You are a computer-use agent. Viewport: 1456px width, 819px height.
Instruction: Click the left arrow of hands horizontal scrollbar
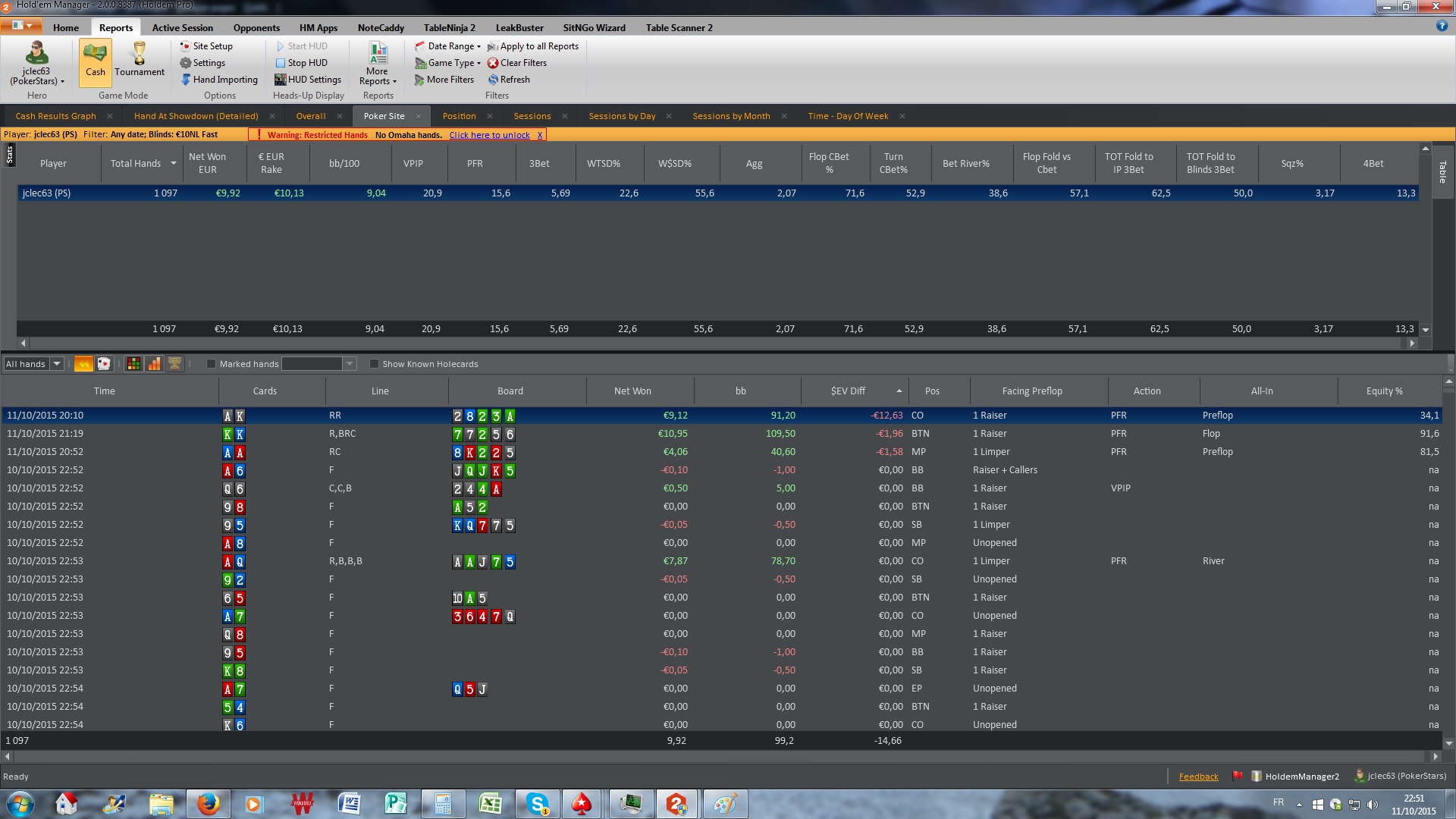[x=8, y=756]
